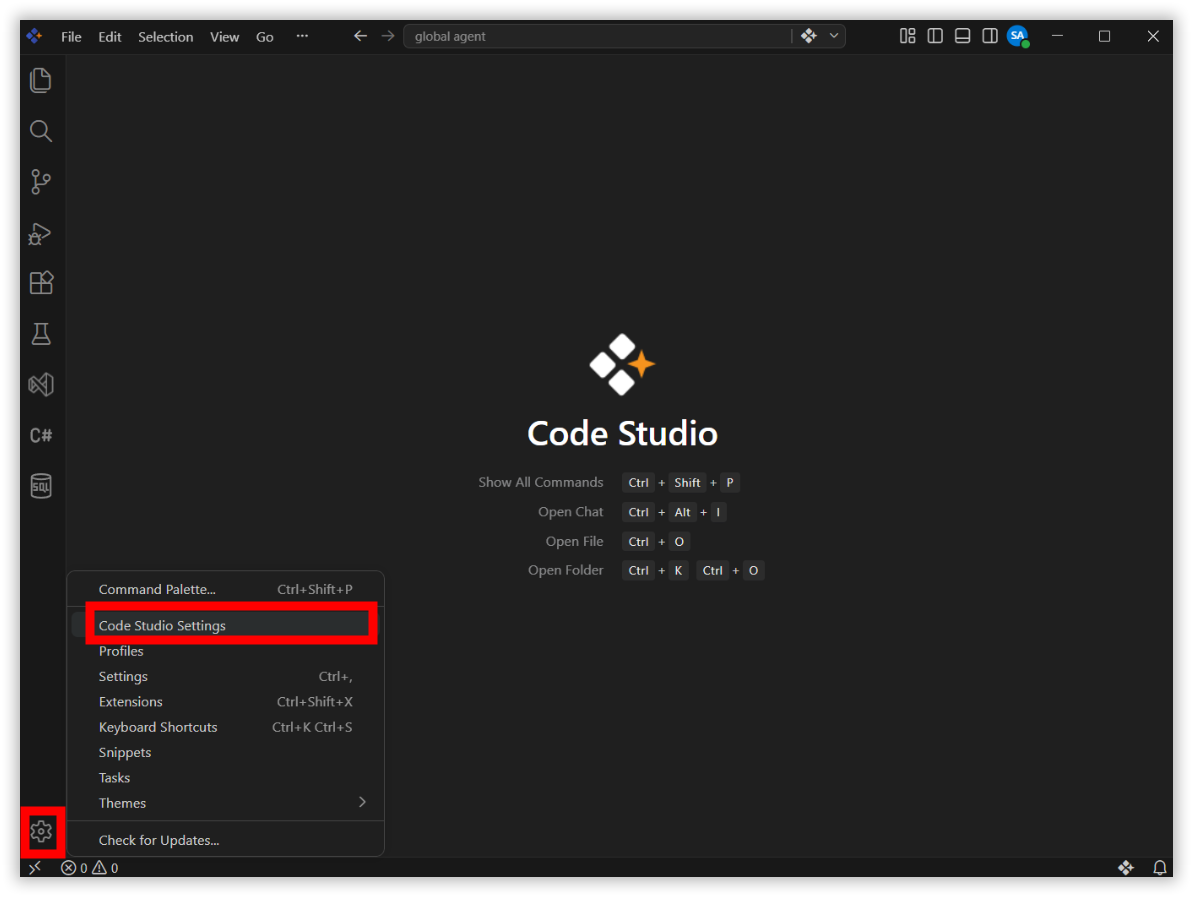1193x897 pixels.
Task: Open the File menu
Action: click(72, 37)
